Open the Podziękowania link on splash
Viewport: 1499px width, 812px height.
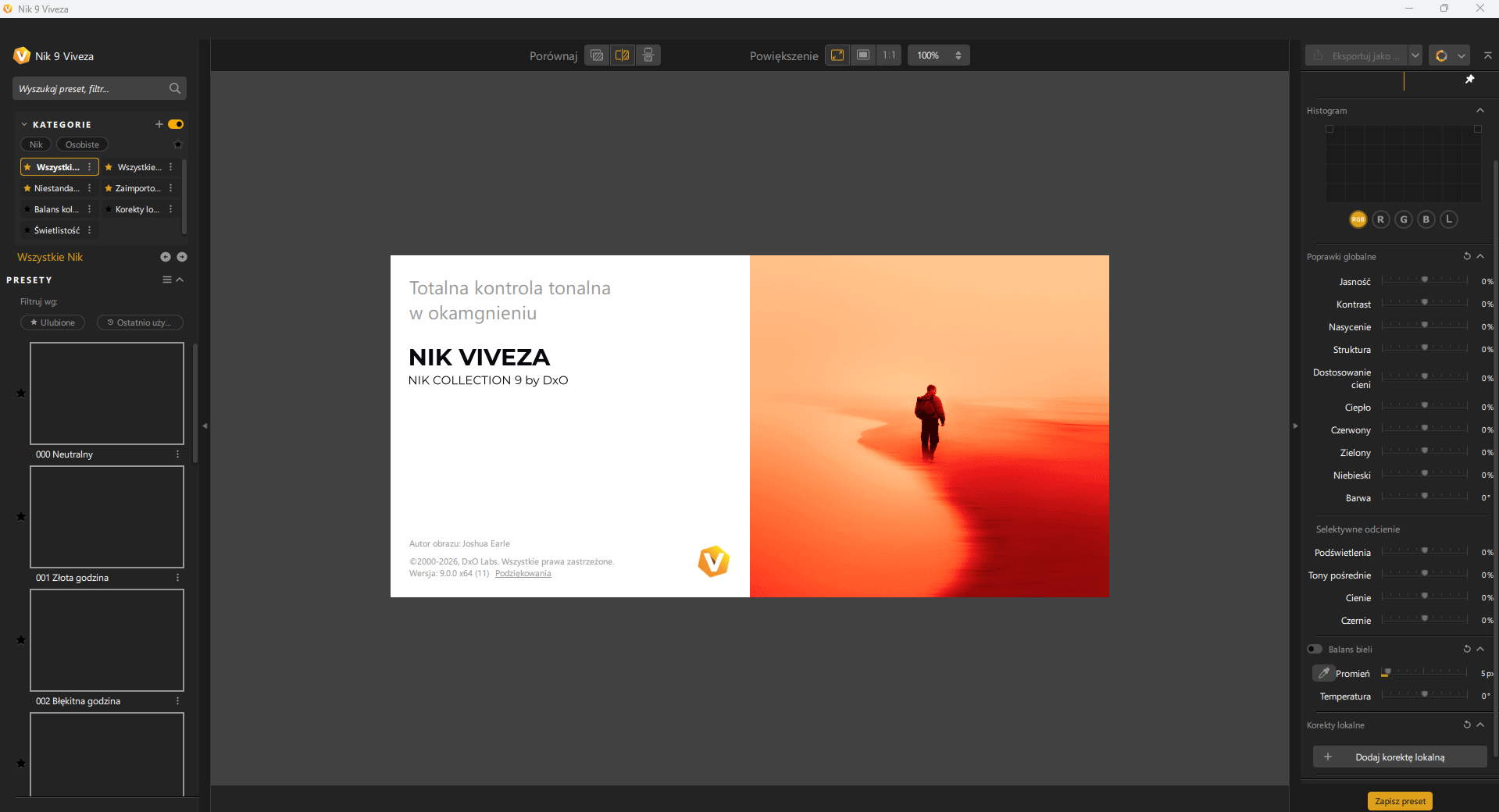[523, 573]
